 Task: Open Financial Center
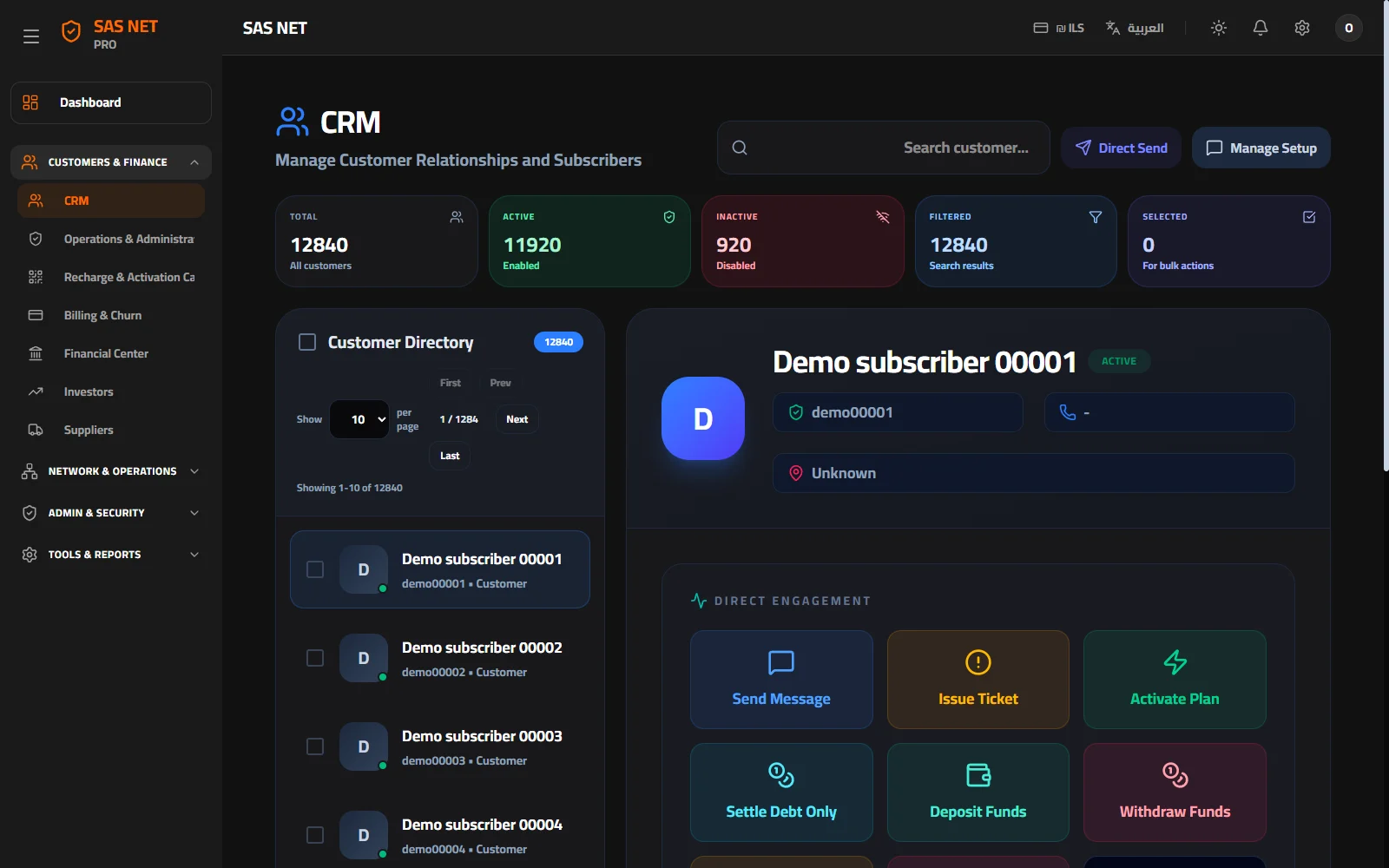point(111,353)
